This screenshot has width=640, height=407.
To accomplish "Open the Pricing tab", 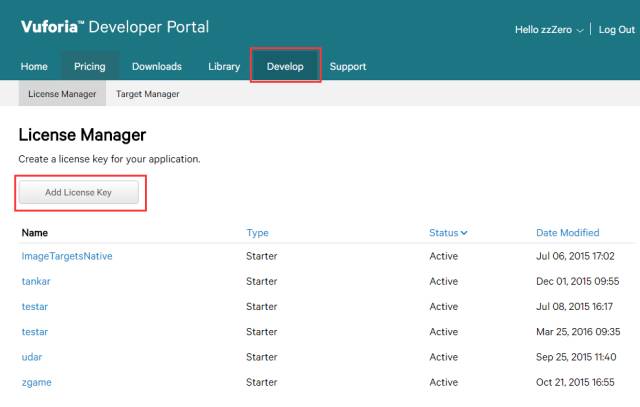I will [x=89, y=66].
